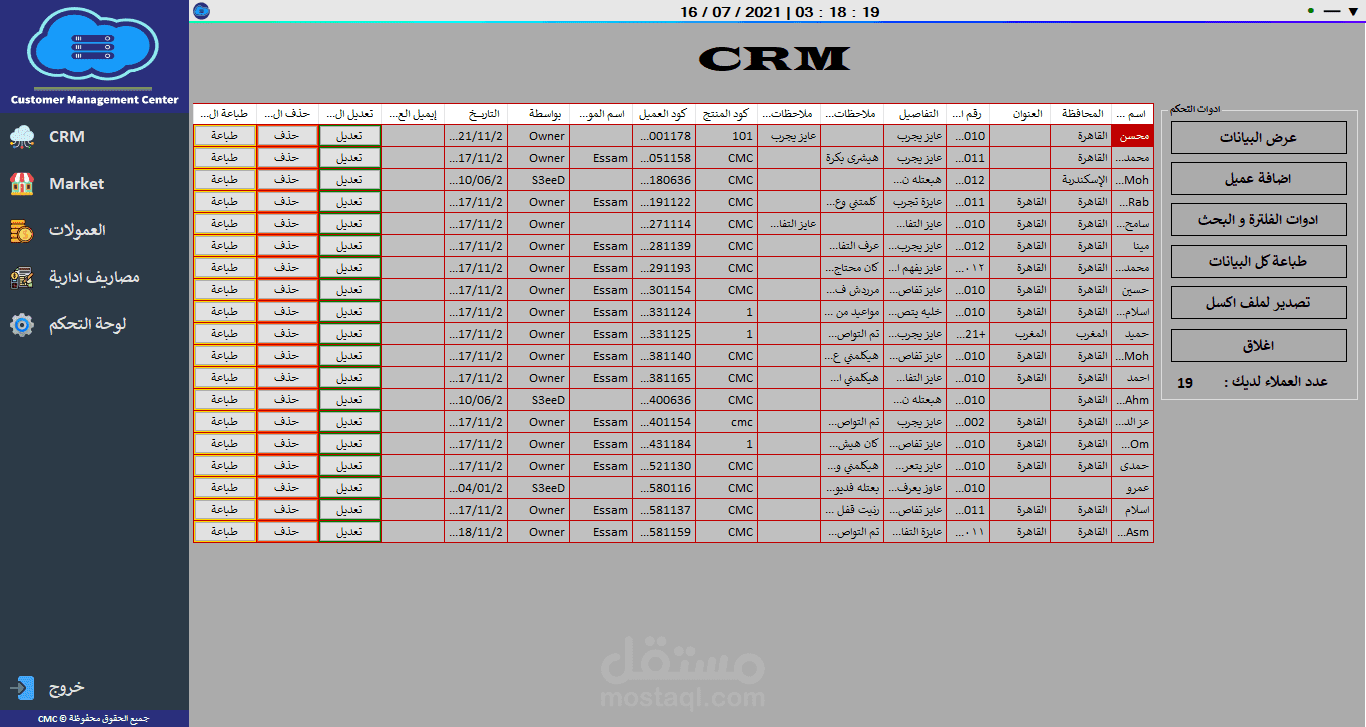Click تعديل for customer code 271114
Viewport: 1366px width, 727px height.
click(x=350, y=224)
